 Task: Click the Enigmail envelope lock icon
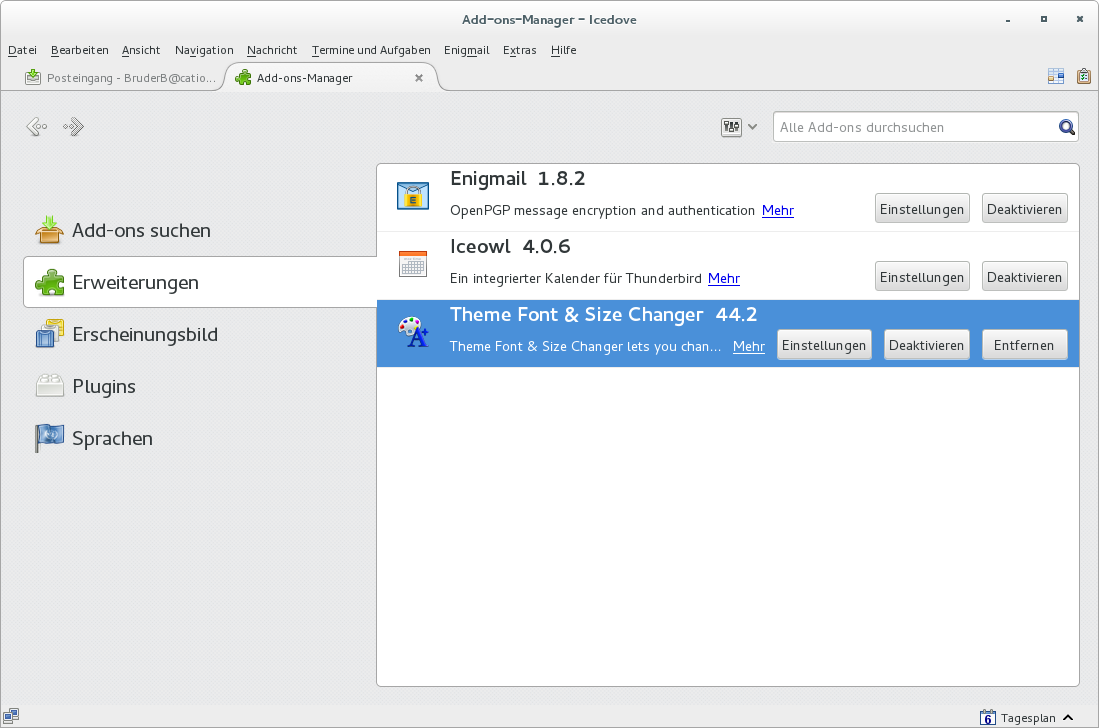click(413, 195)
